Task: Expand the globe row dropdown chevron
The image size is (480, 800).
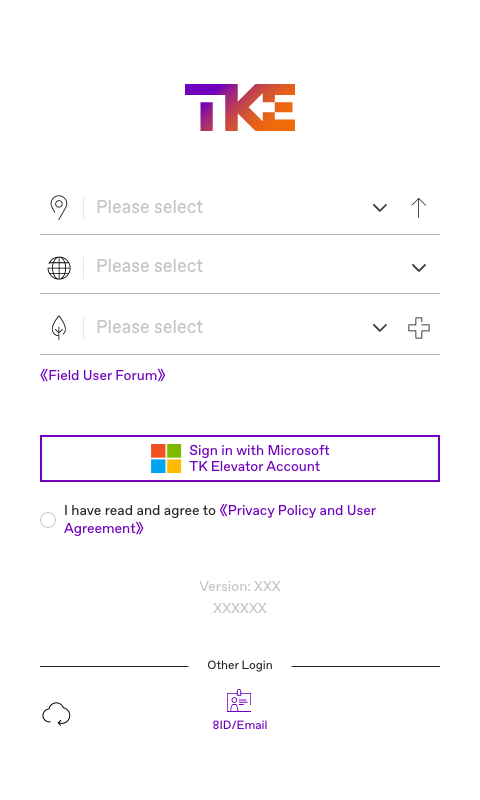Action: 419,267
